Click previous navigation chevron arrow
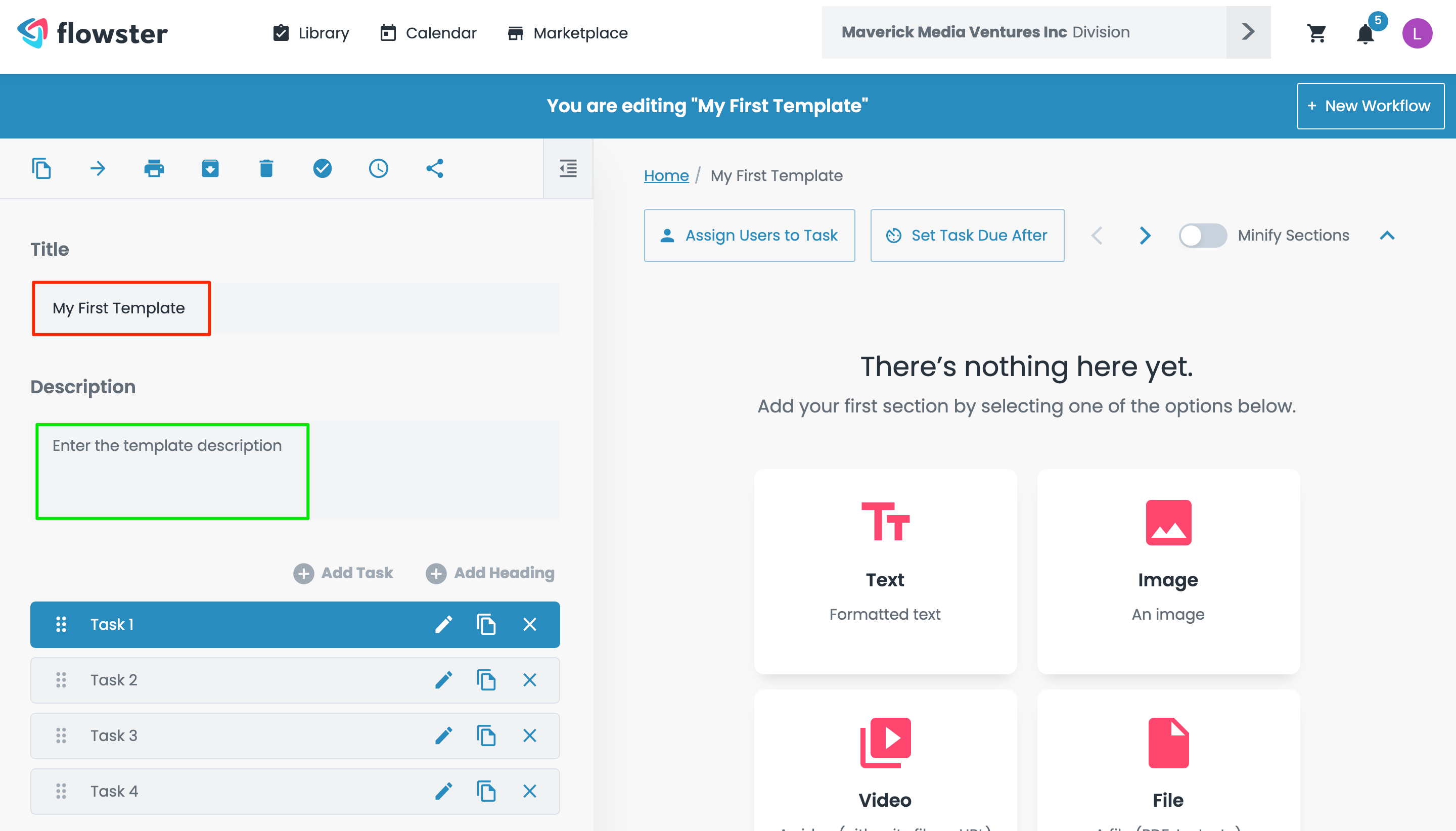This screenshot has width=1456, height=831. 1098,235
